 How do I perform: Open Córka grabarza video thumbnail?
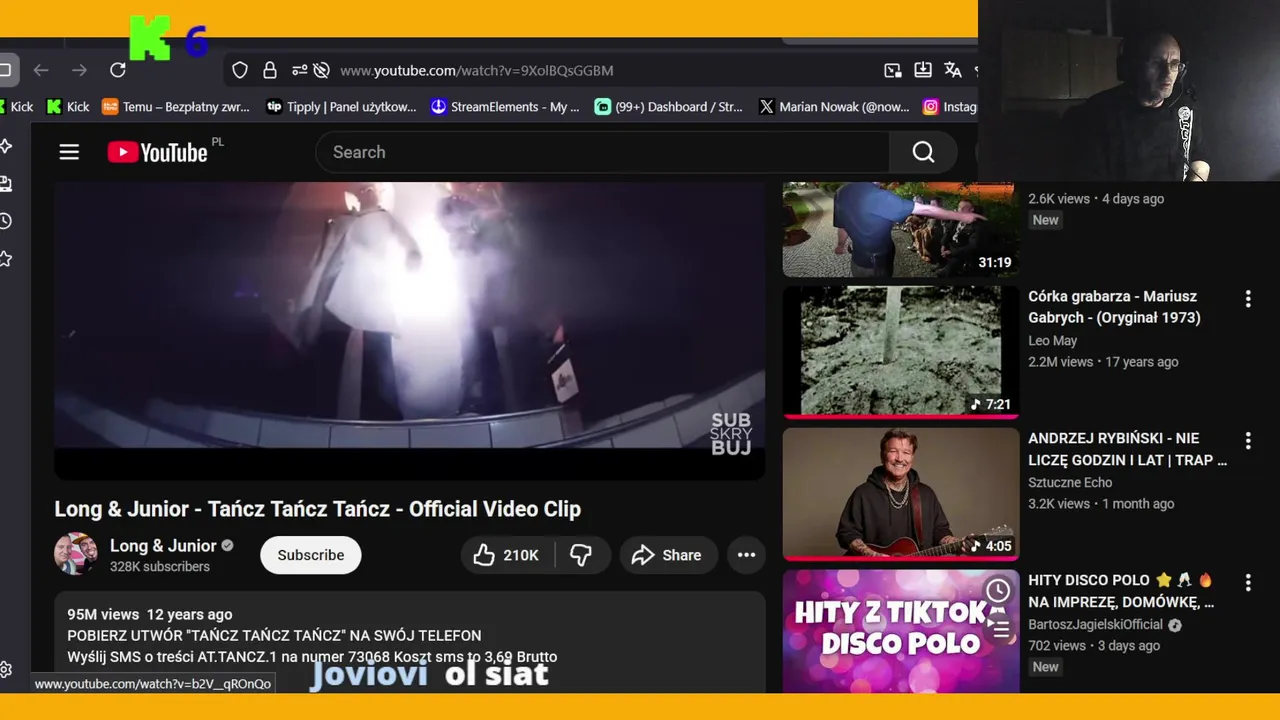(x=900, y=352)
